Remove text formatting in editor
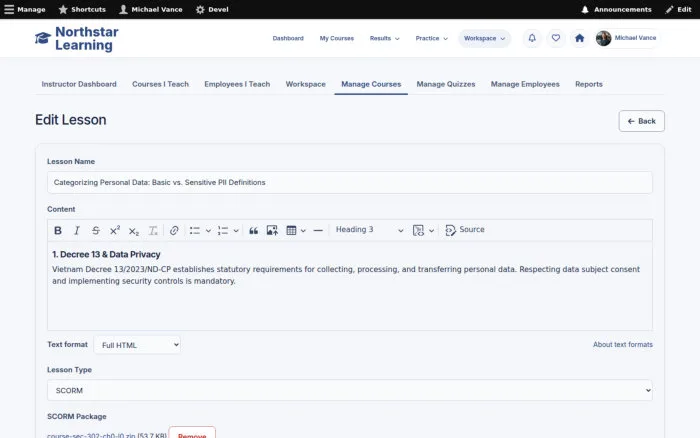The height and width of the screenshot is (438, 700). point(153,230)
